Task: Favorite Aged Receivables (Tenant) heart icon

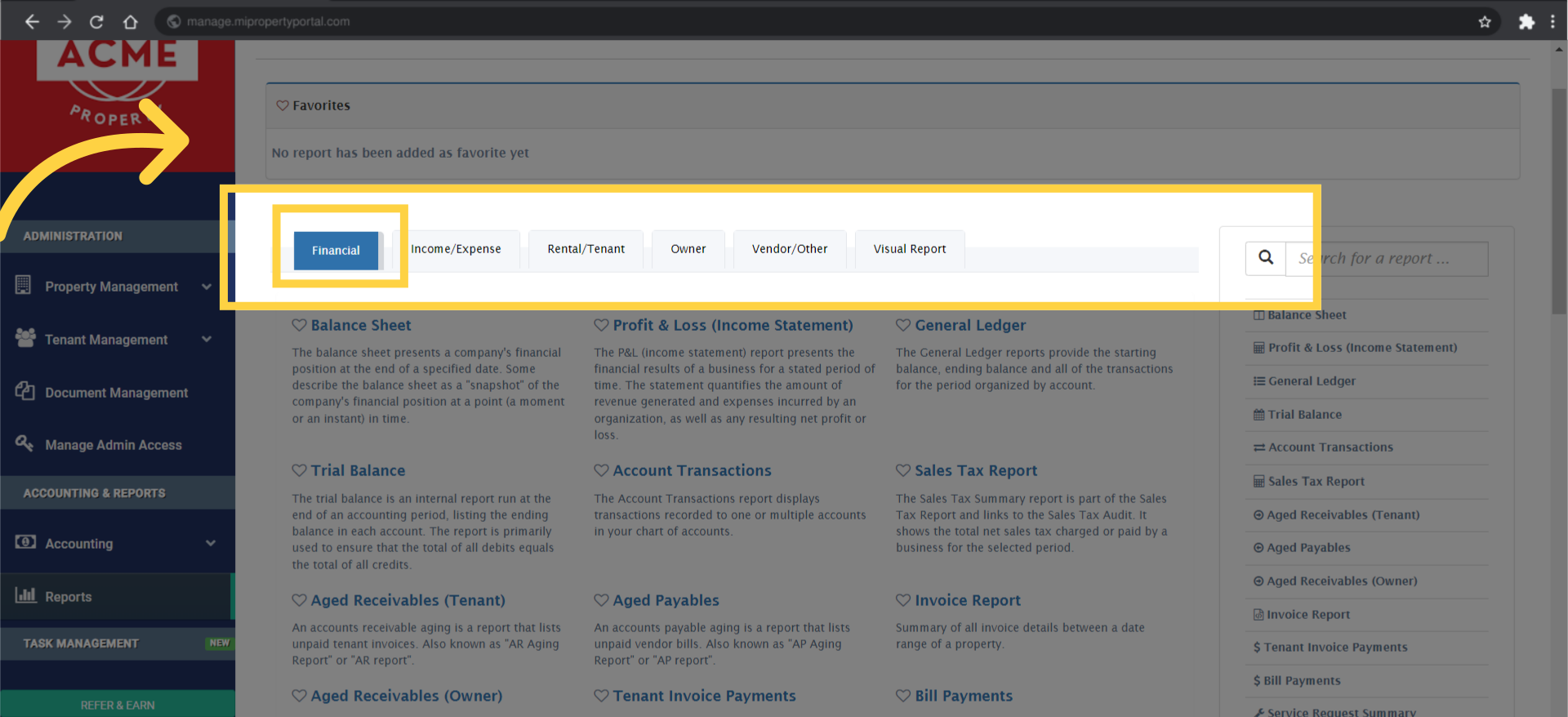Action: tap(300, 600)
